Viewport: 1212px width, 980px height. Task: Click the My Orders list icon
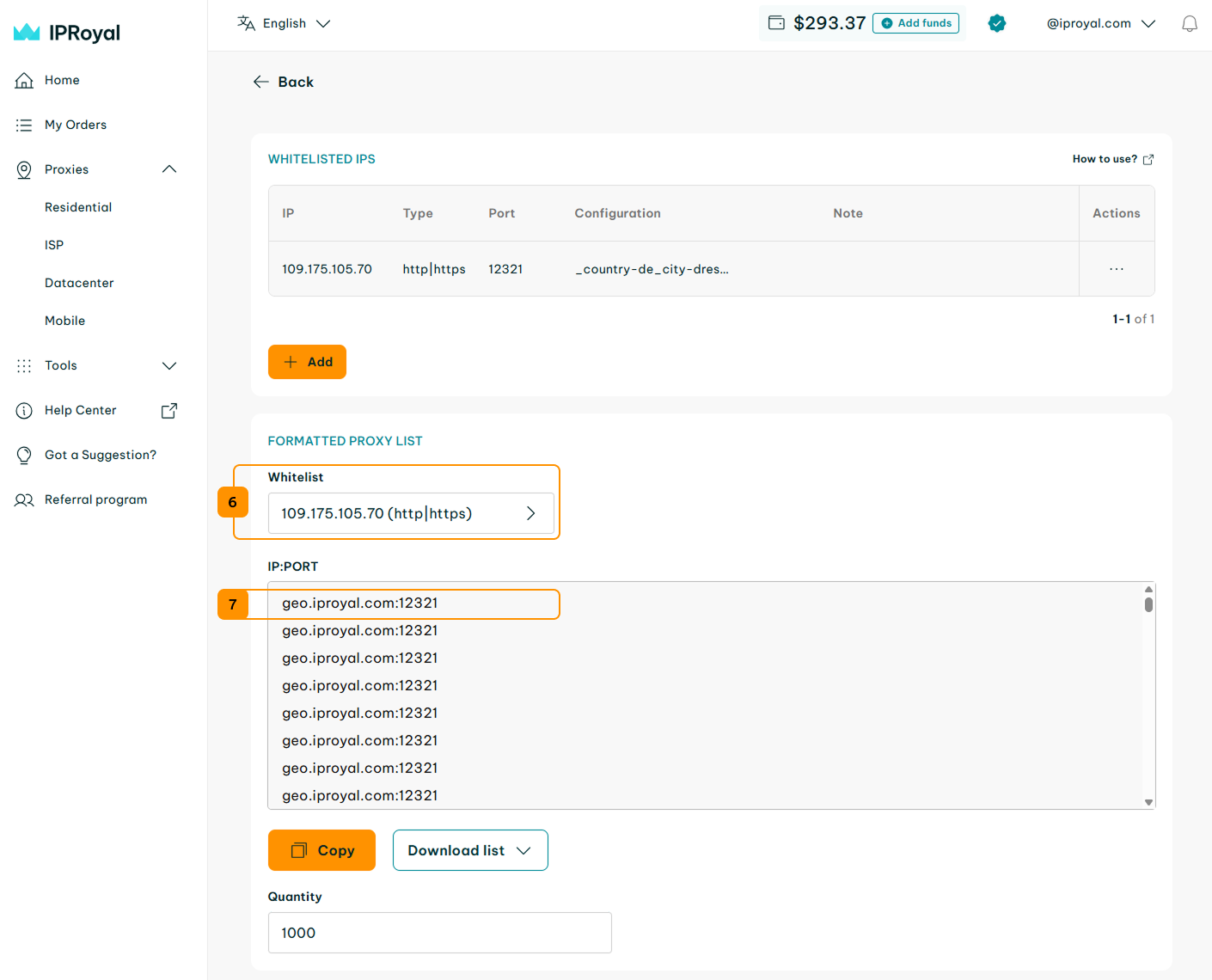(x=24, y=125)
